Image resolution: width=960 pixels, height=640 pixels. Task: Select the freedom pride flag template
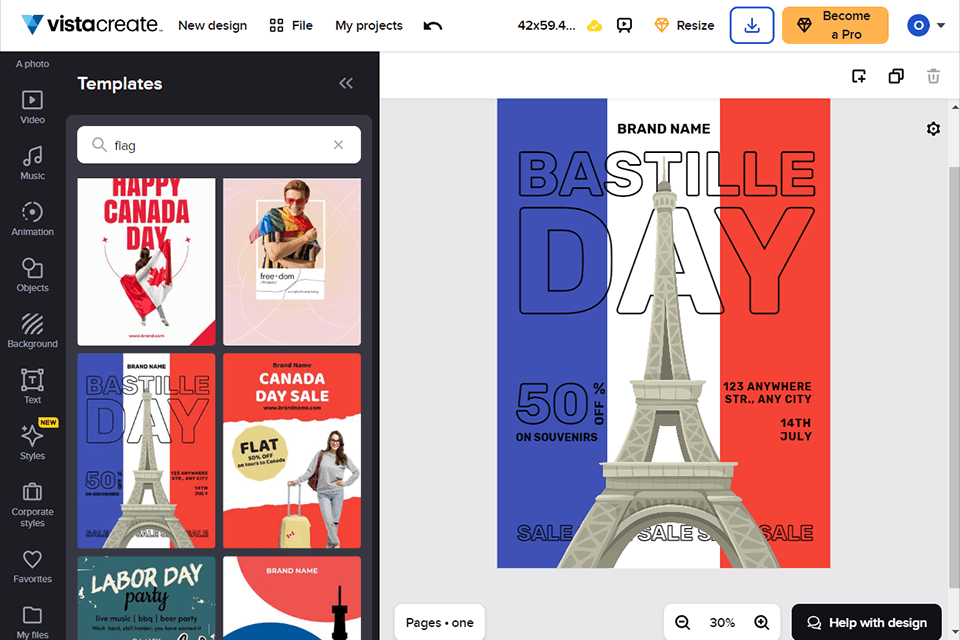pyautogui.click(x=292, y=262)
